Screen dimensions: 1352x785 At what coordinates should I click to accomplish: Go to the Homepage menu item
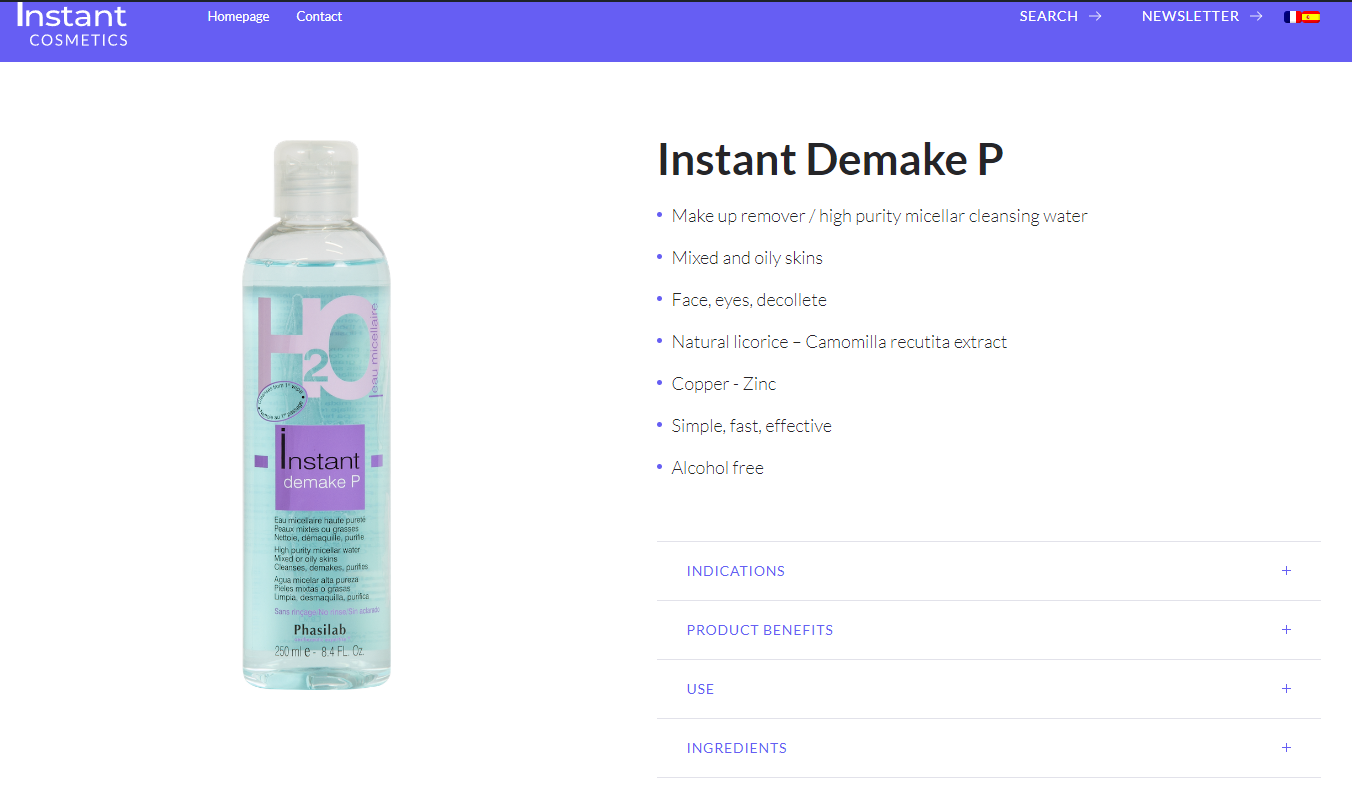click(238, 16)
